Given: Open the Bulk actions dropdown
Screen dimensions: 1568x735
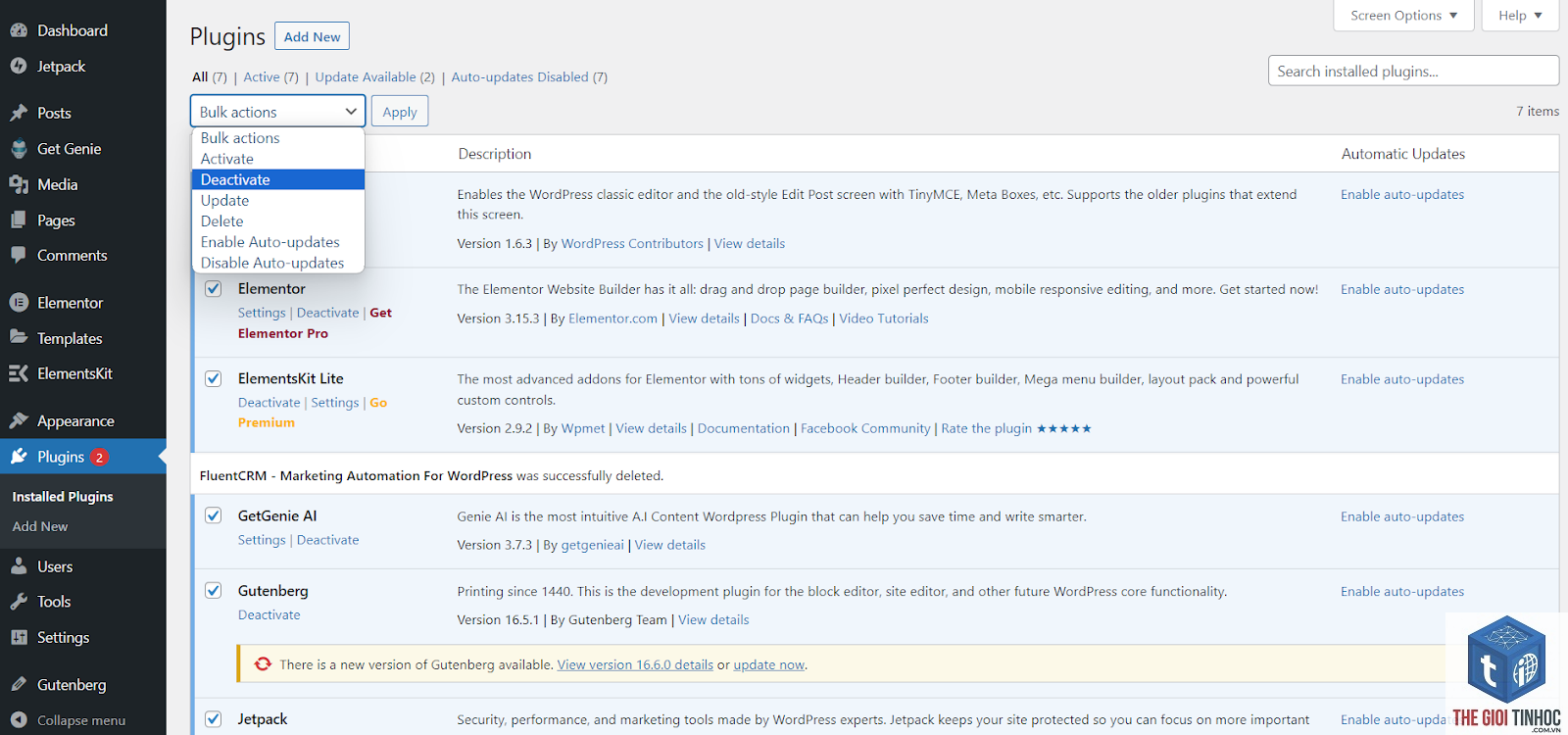Looking at the screenshot, I should coord(277,111).
